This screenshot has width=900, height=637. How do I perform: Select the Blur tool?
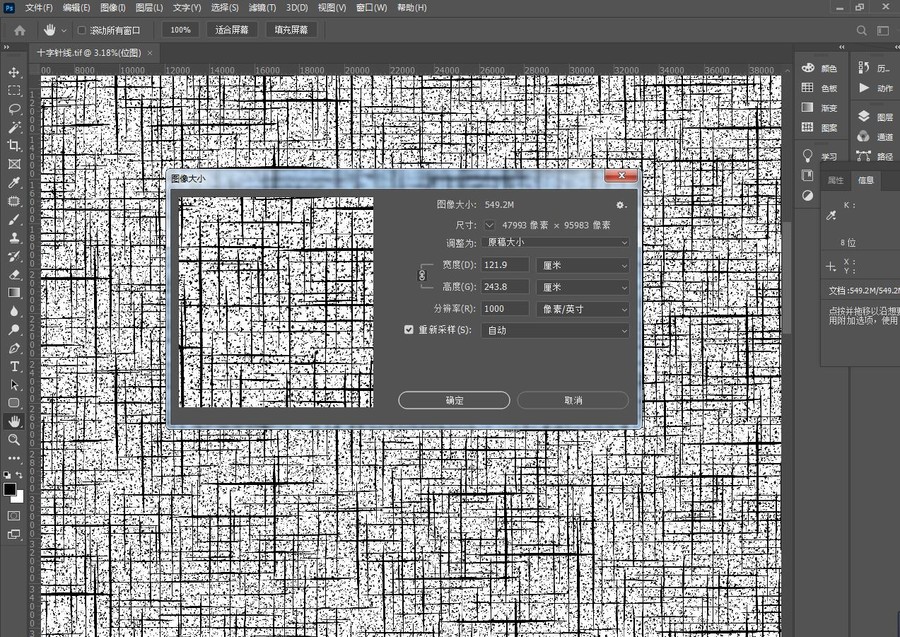[x=14, y=311]
